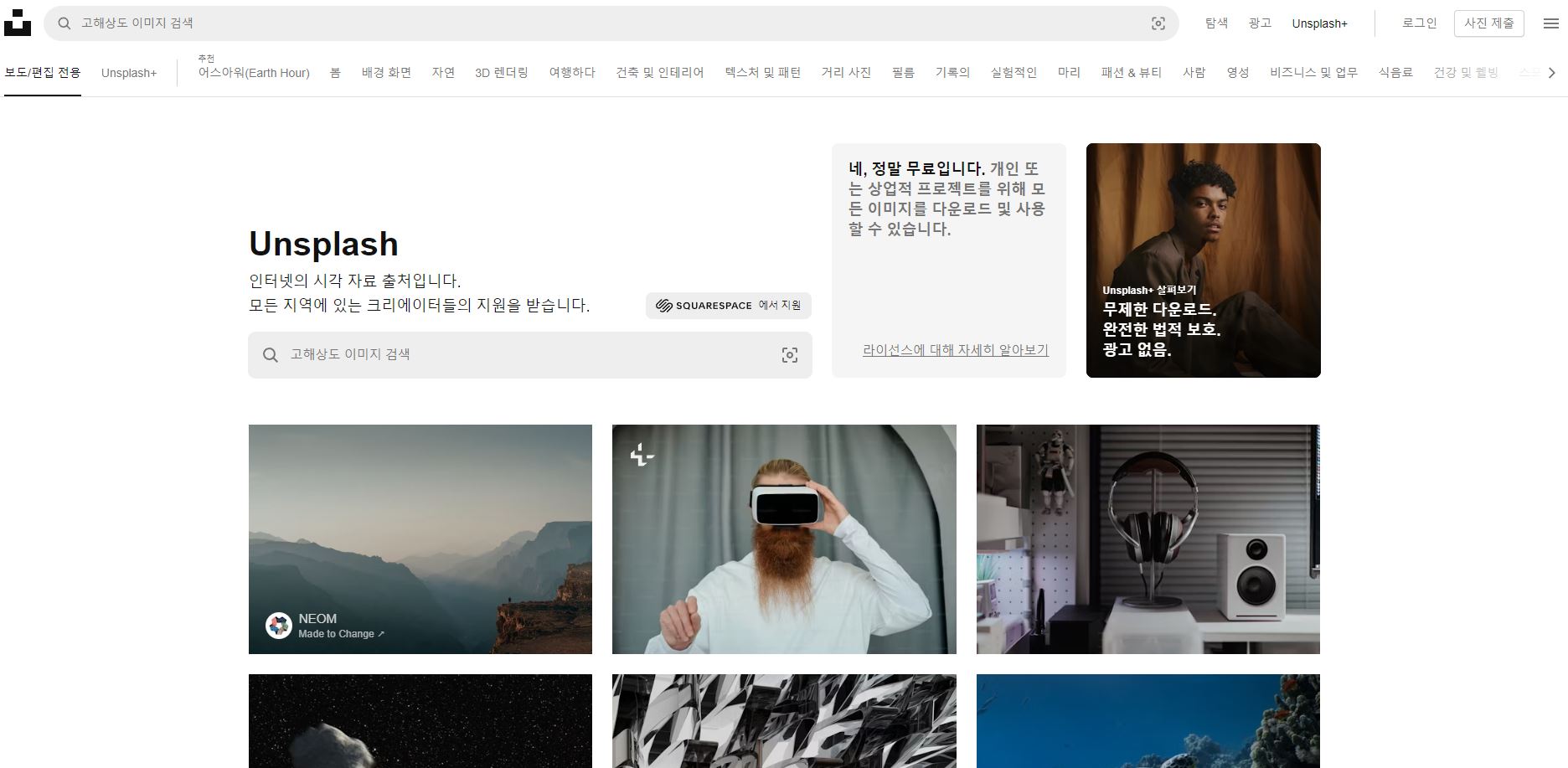Click magnifier icon in hero search box
This screenshot has width=1568, height=768.
tap(271, 355)
